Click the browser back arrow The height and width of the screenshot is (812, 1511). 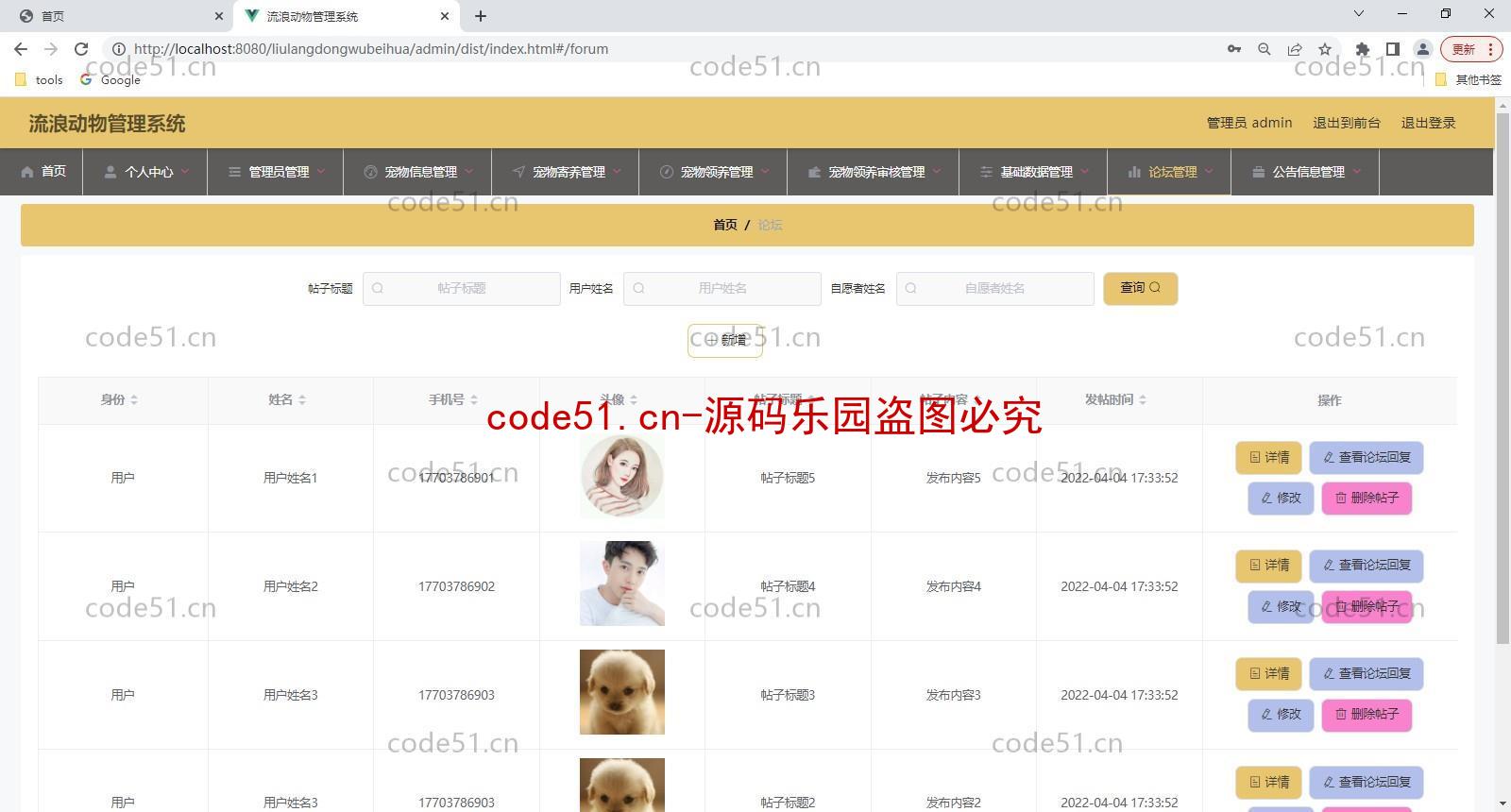[21, 49]
